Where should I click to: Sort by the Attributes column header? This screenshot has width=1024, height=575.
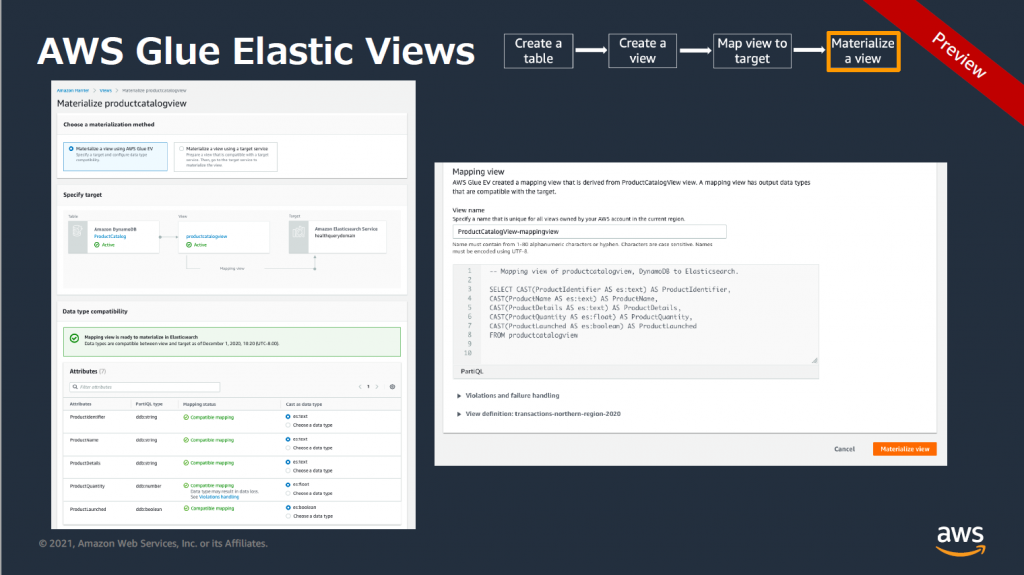[81, 404]
